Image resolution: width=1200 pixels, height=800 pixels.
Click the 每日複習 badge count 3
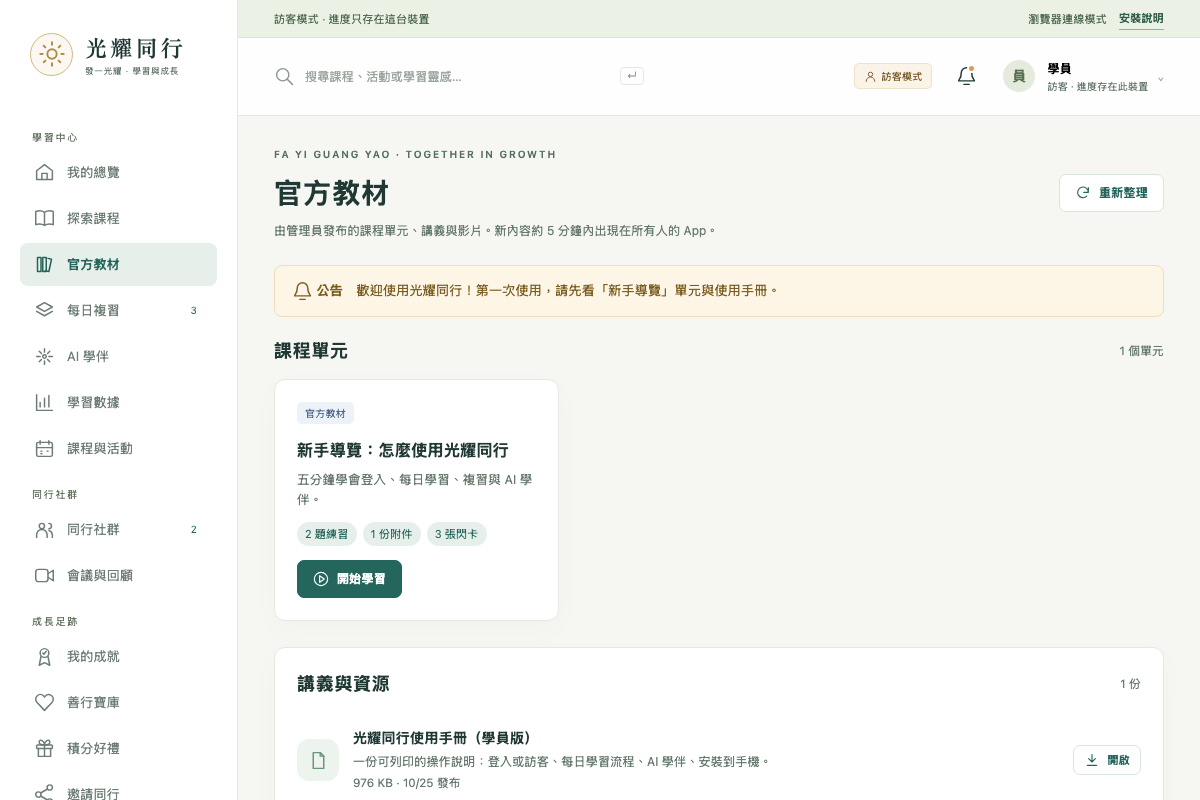pyautogui.click(x=194, y=310)
